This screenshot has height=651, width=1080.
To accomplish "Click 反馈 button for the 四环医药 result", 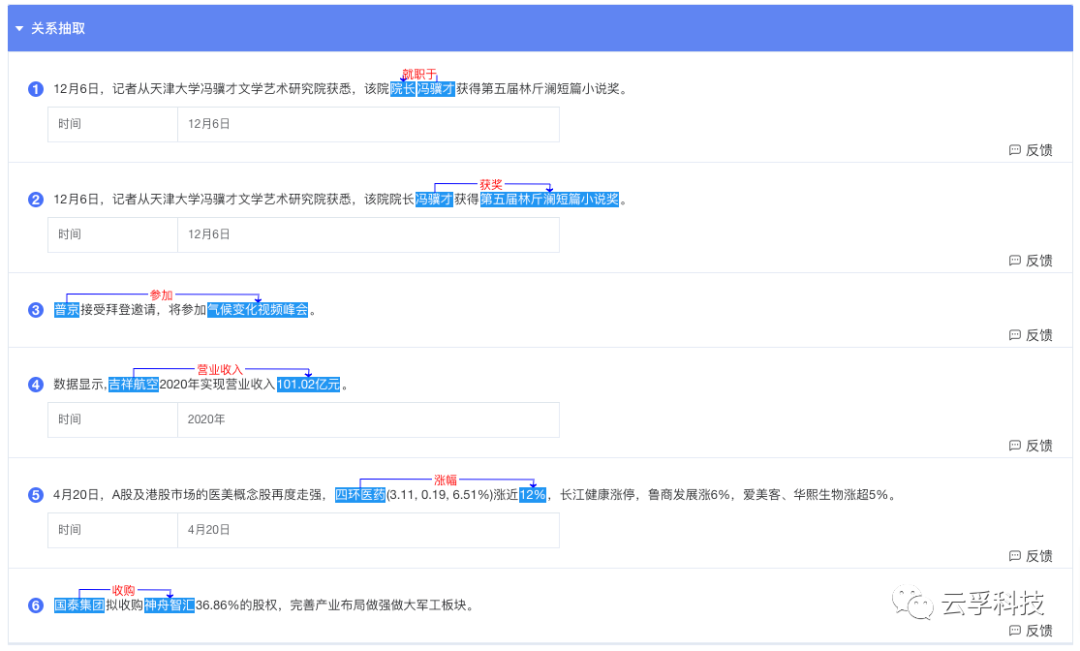I will (1030, 556).
